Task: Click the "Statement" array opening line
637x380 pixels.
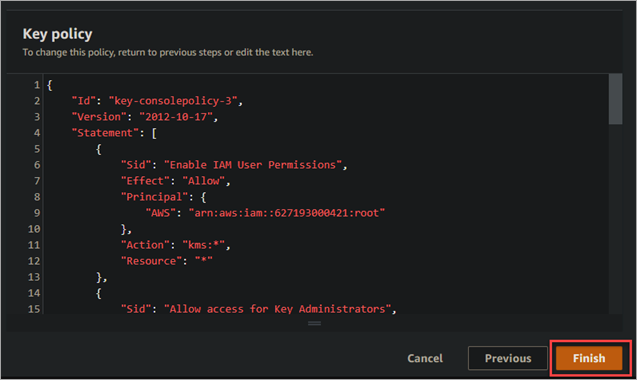Action: pos(114,133)
